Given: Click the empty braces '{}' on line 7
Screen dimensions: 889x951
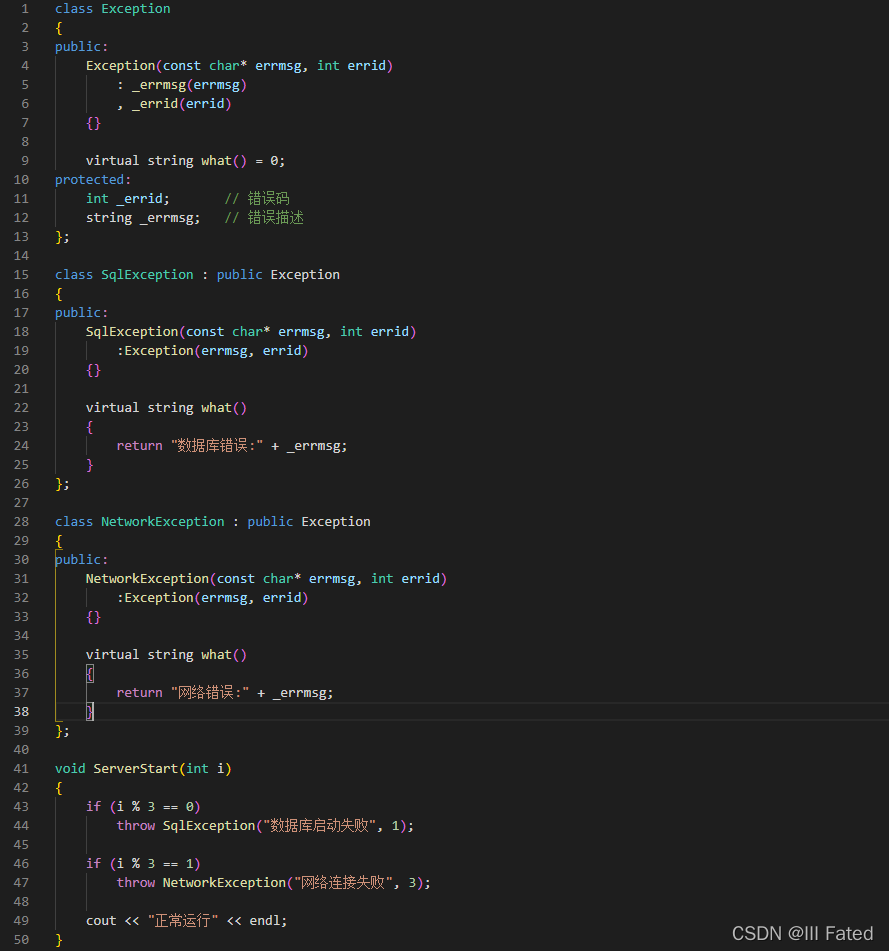Looking at the screenshot, I should pos(93,123).
